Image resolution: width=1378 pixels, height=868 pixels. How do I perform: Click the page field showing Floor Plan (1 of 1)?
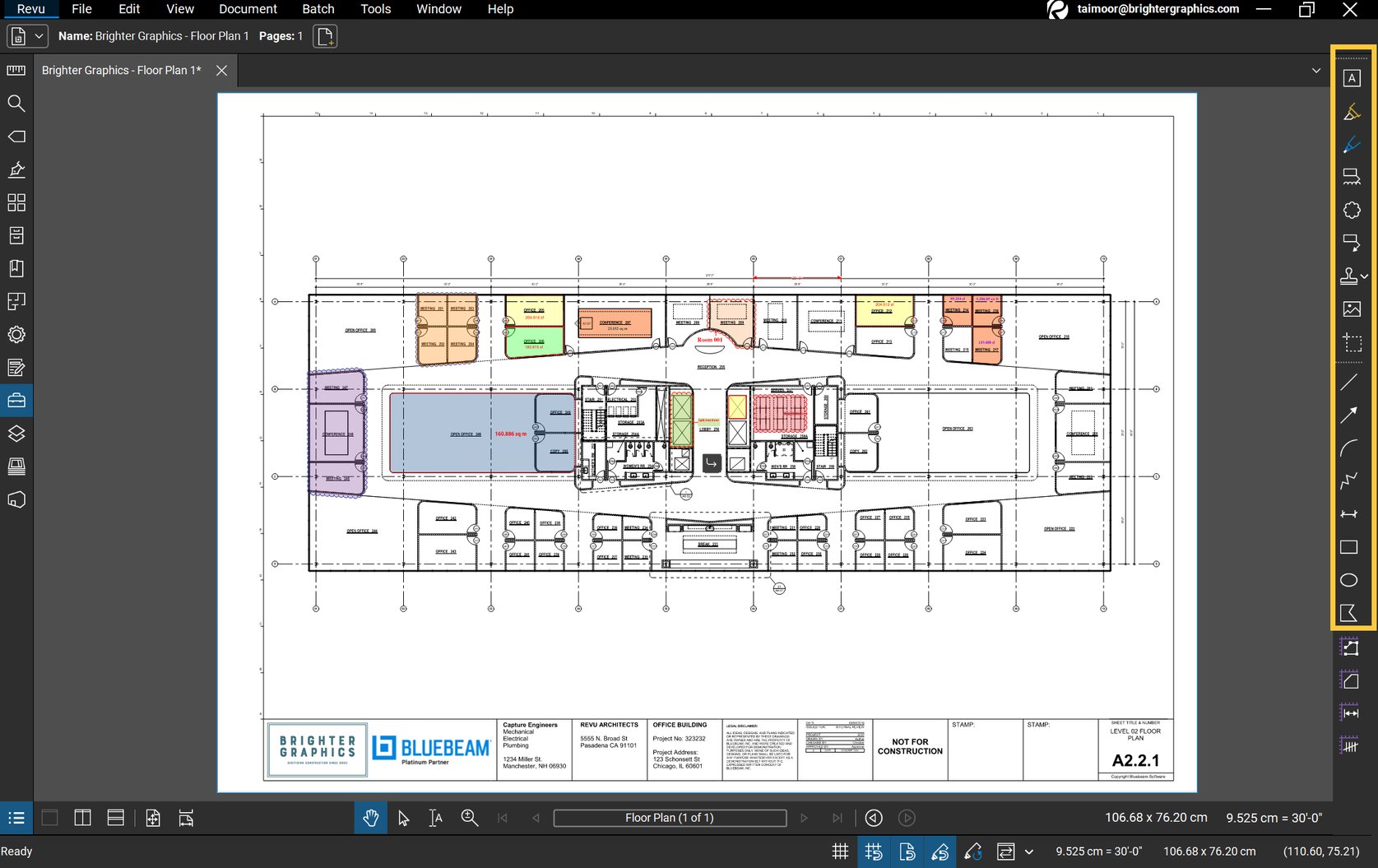(x=670, y=818)
